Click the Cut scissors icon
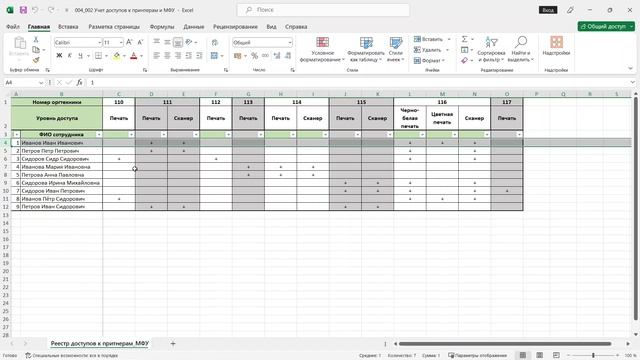The height and width of the screenshot is (360, 640). tap(36, 40)
